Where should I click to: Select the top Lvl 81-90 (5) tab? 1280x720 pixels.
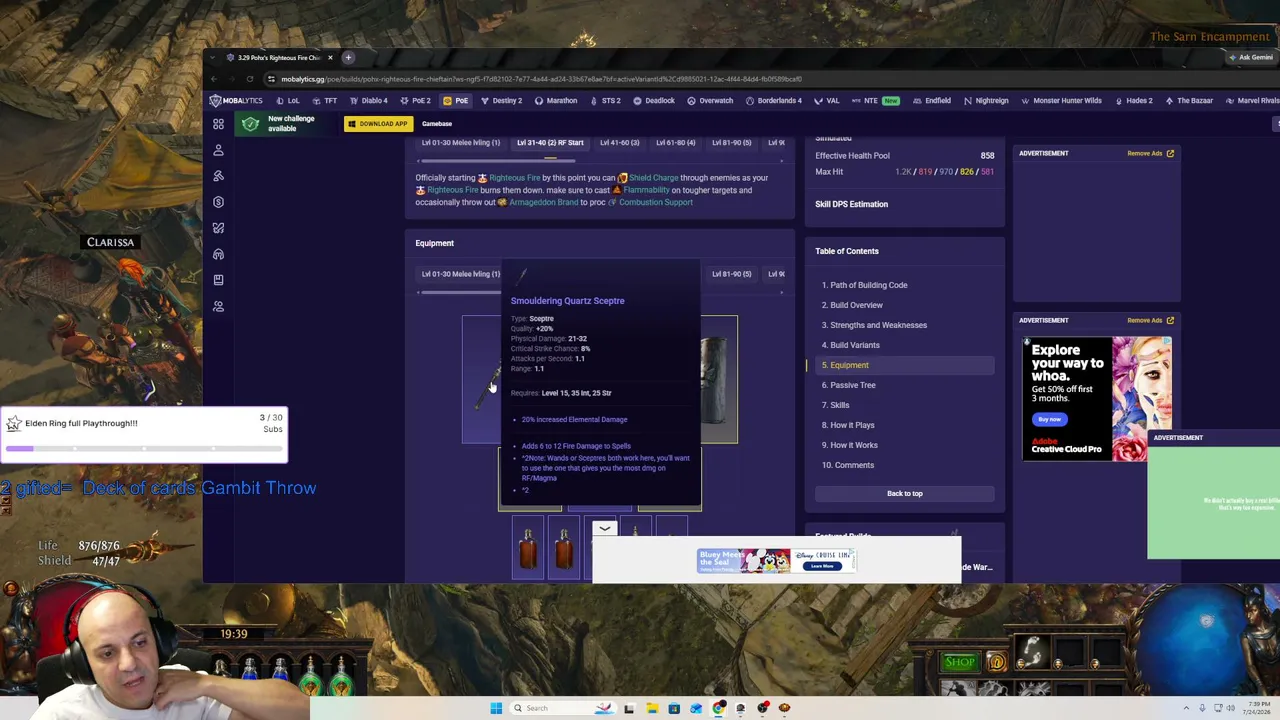click(x=731, y=143)
